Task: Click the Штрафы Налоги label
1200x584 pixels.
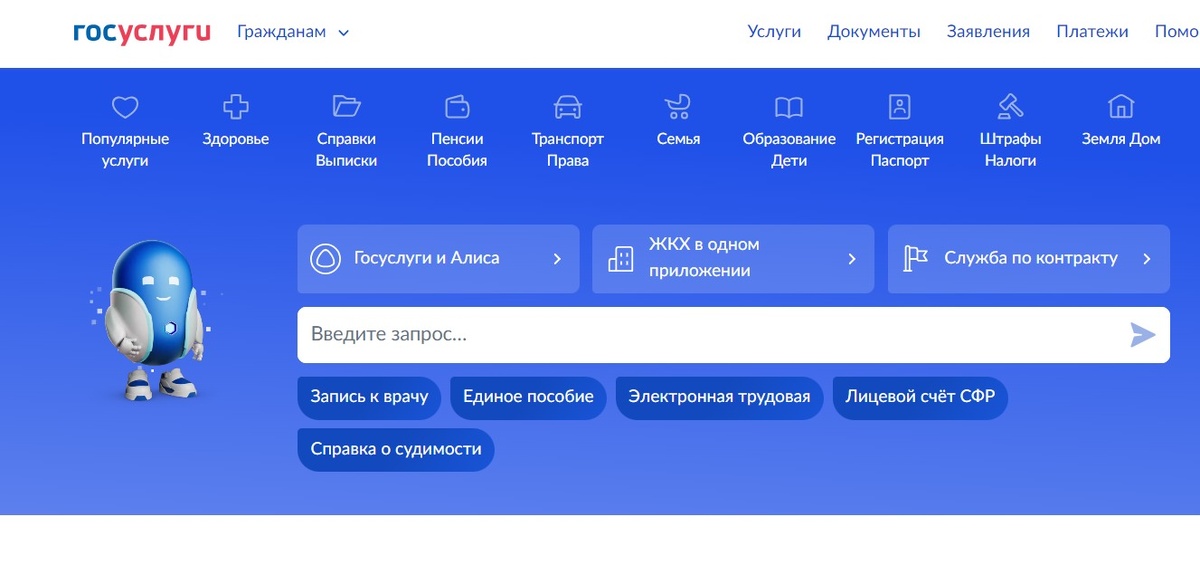Action: click(1010, 150)
